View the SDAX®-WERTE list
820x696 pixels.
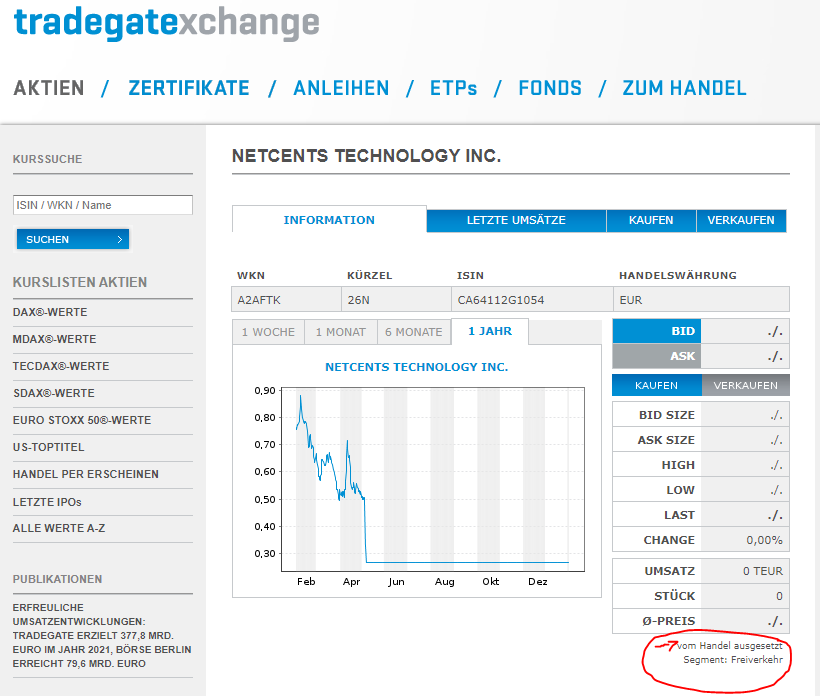pos(54,393)
